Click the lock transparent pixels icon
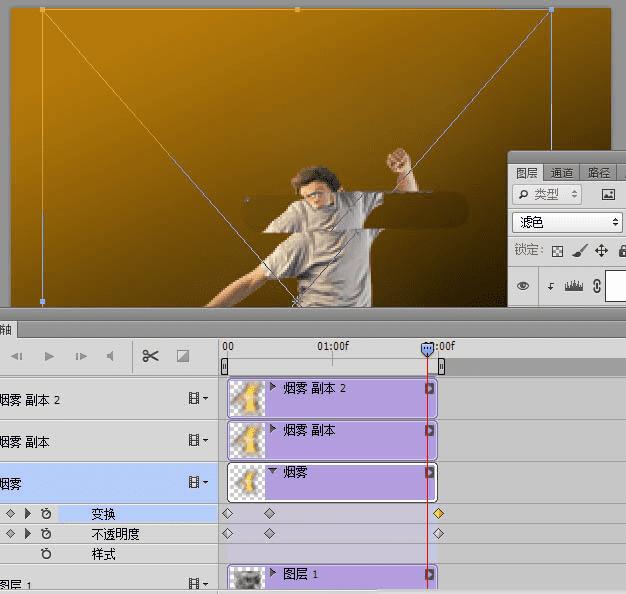Screen dimensions: 626x594 point(558,250)
